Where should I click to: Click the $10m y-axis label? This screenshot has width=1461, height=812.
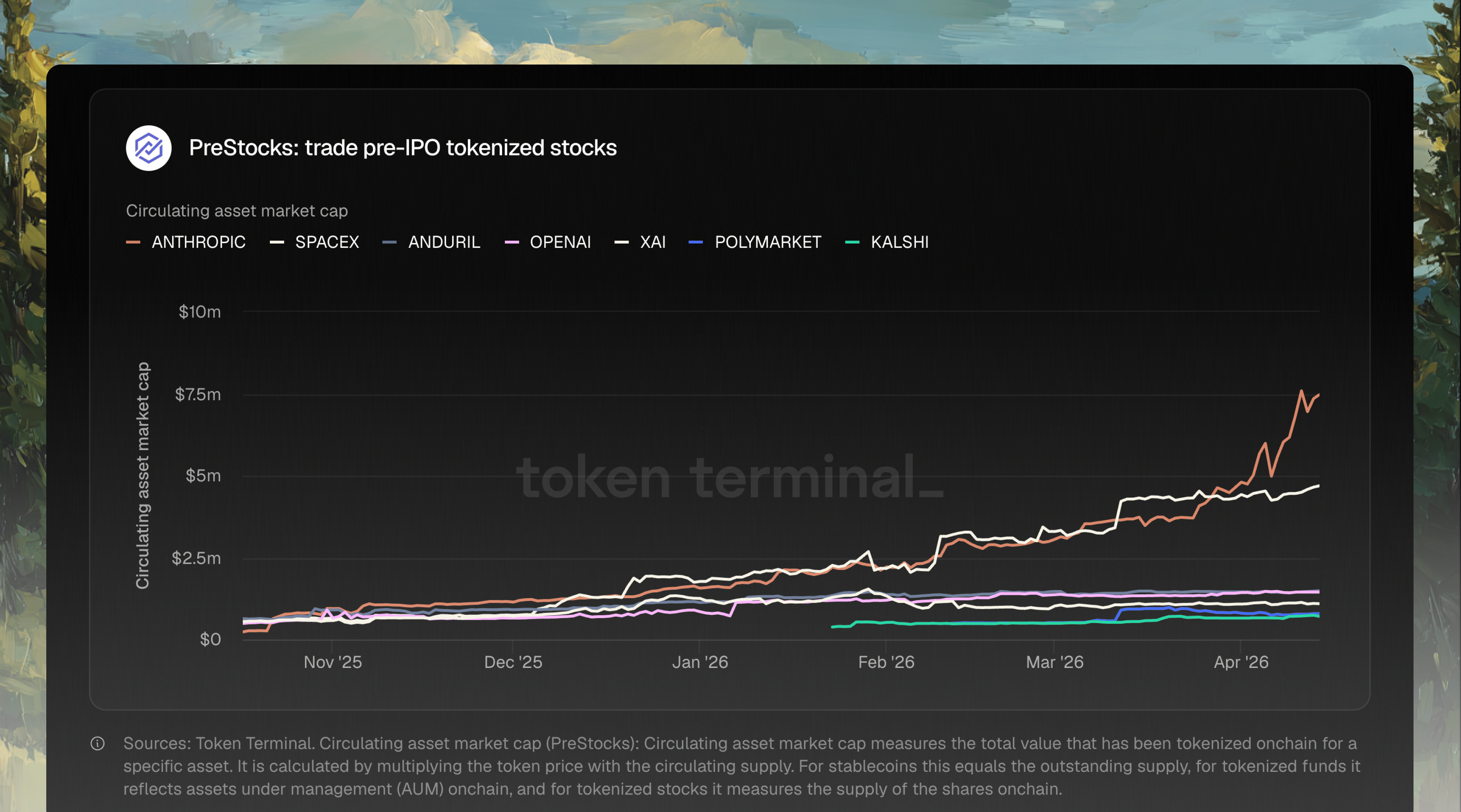[x=200, y=312]
